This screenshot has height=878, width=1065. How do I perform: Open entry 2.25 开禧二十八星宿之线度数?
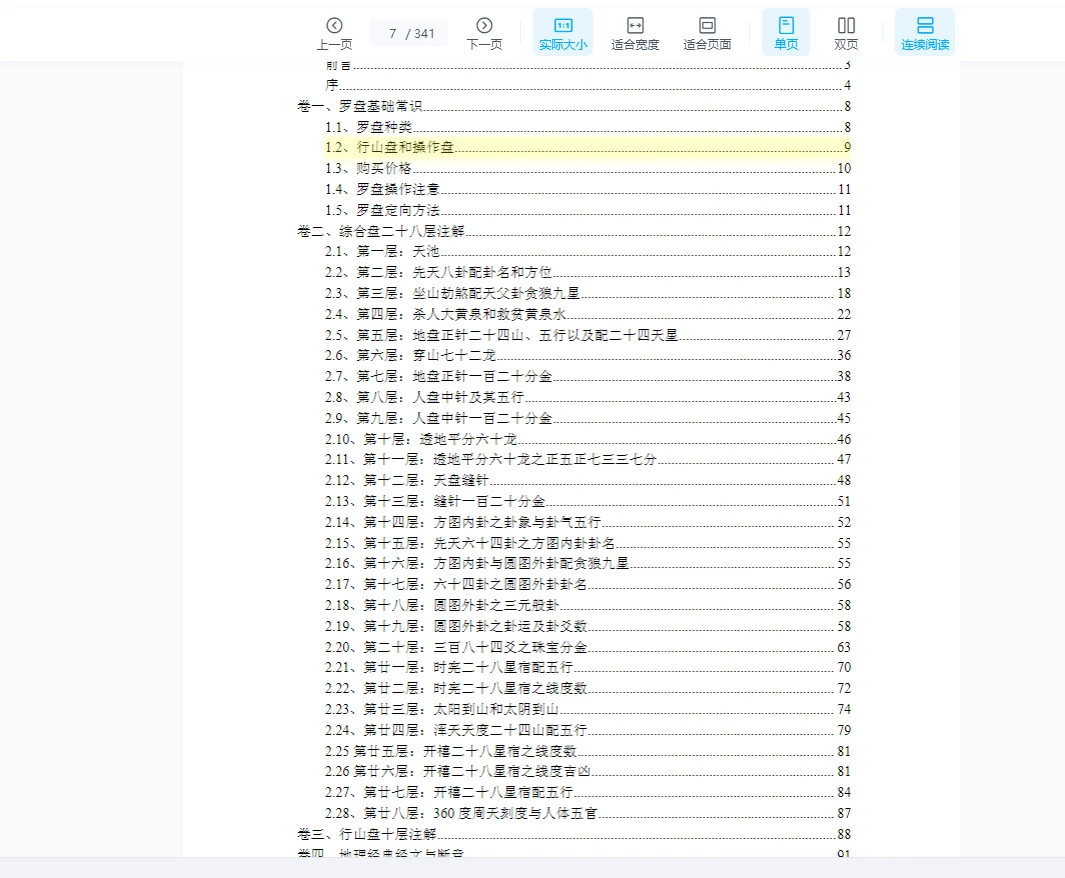(588, 752)
